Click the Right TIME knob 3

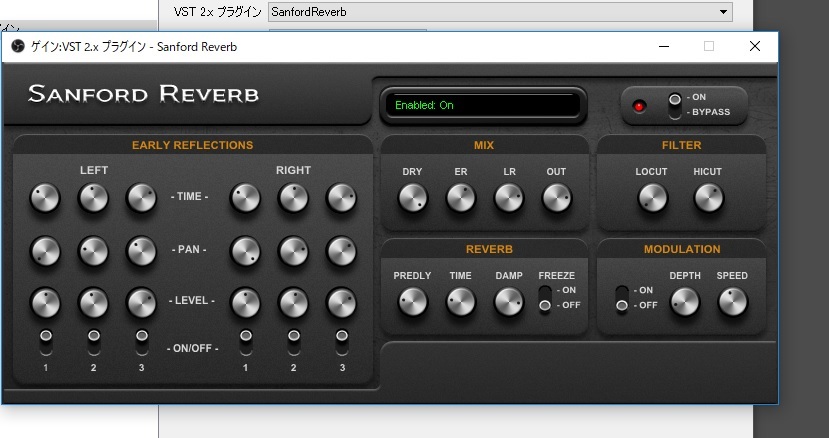342,198
